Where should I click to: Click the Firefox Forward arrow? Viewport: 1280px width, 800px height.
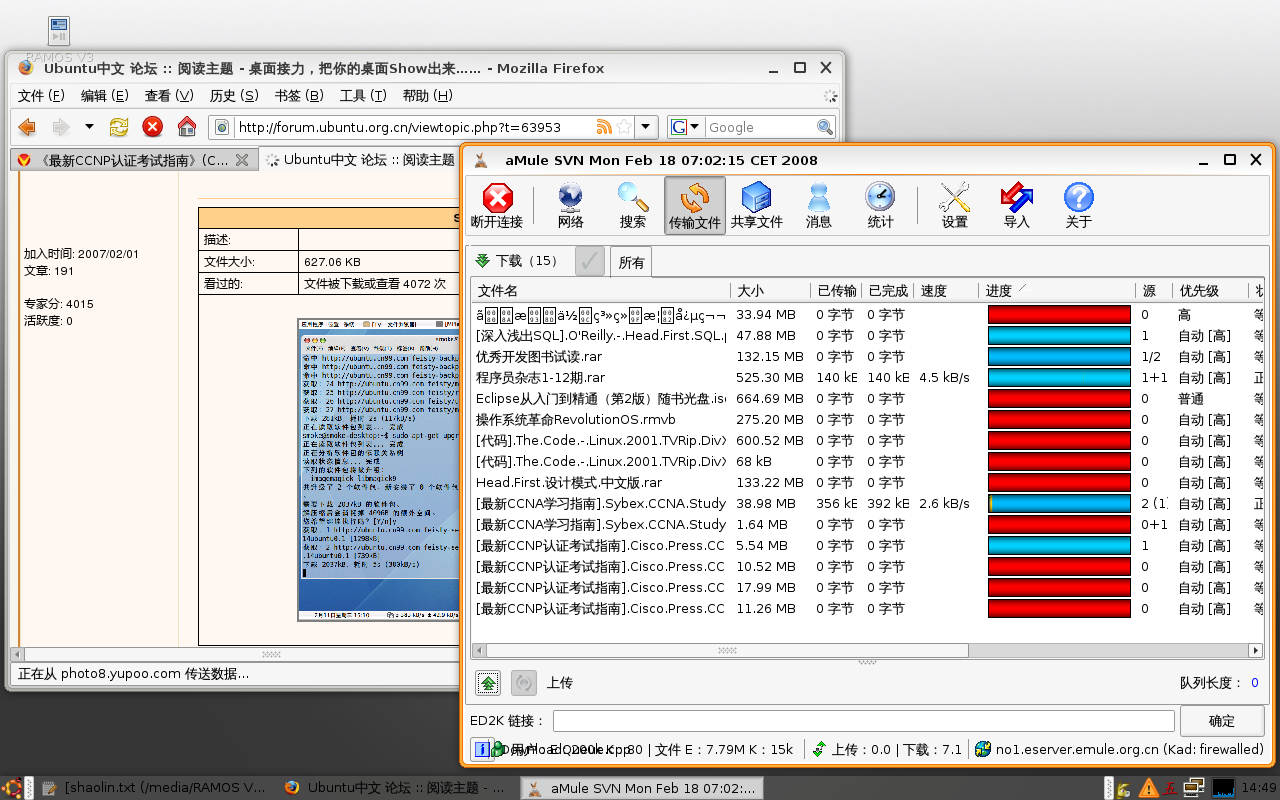pyautogui.click(x=60, y=127)
